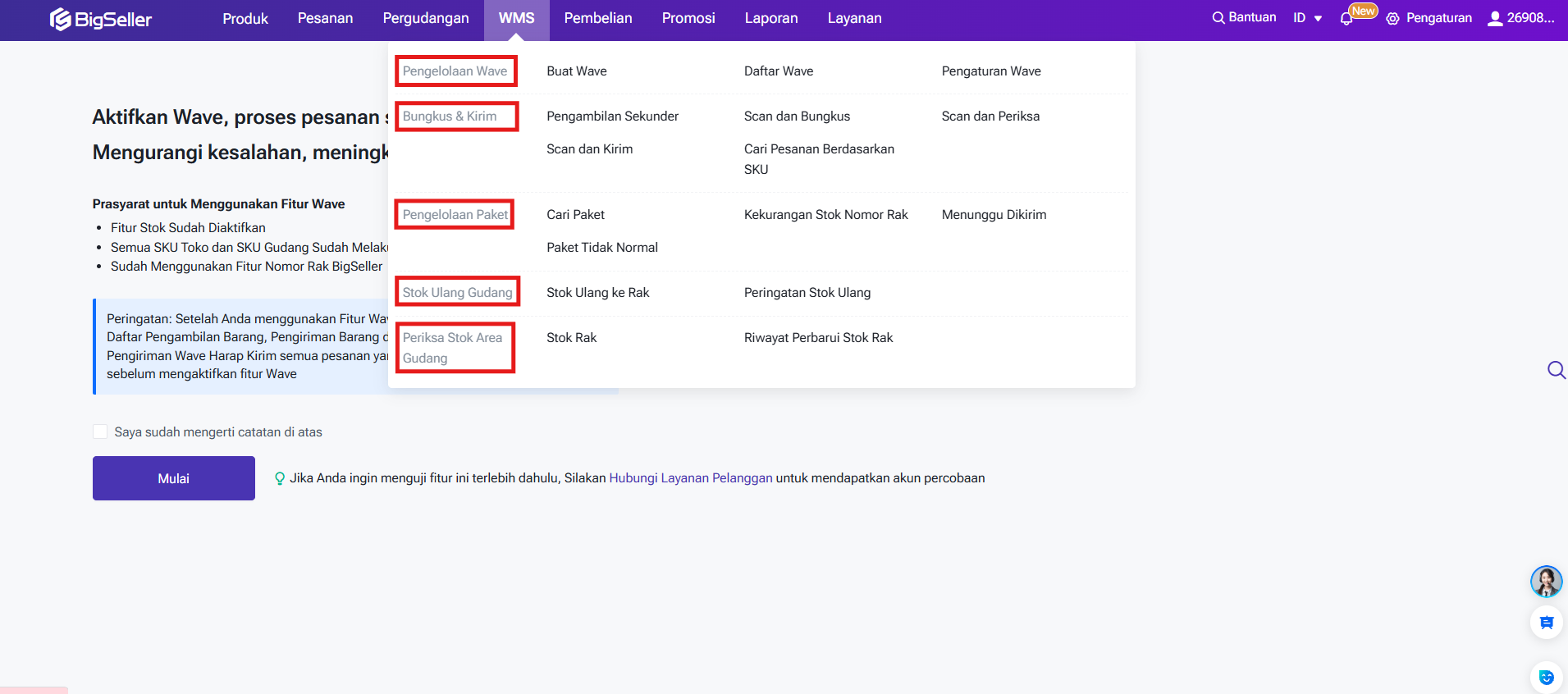Click the Periksa Stok Area Gudang label

click(452, 348)
